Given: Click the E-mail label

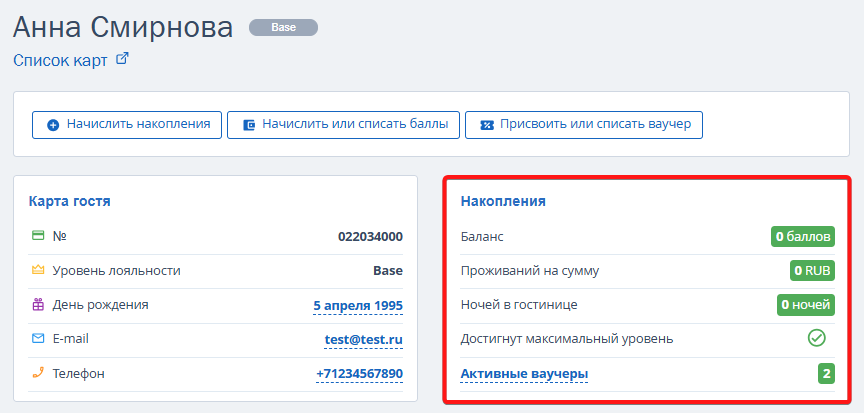Looking at the screenshot, I should pyautogui.click(x=71, y=339).
